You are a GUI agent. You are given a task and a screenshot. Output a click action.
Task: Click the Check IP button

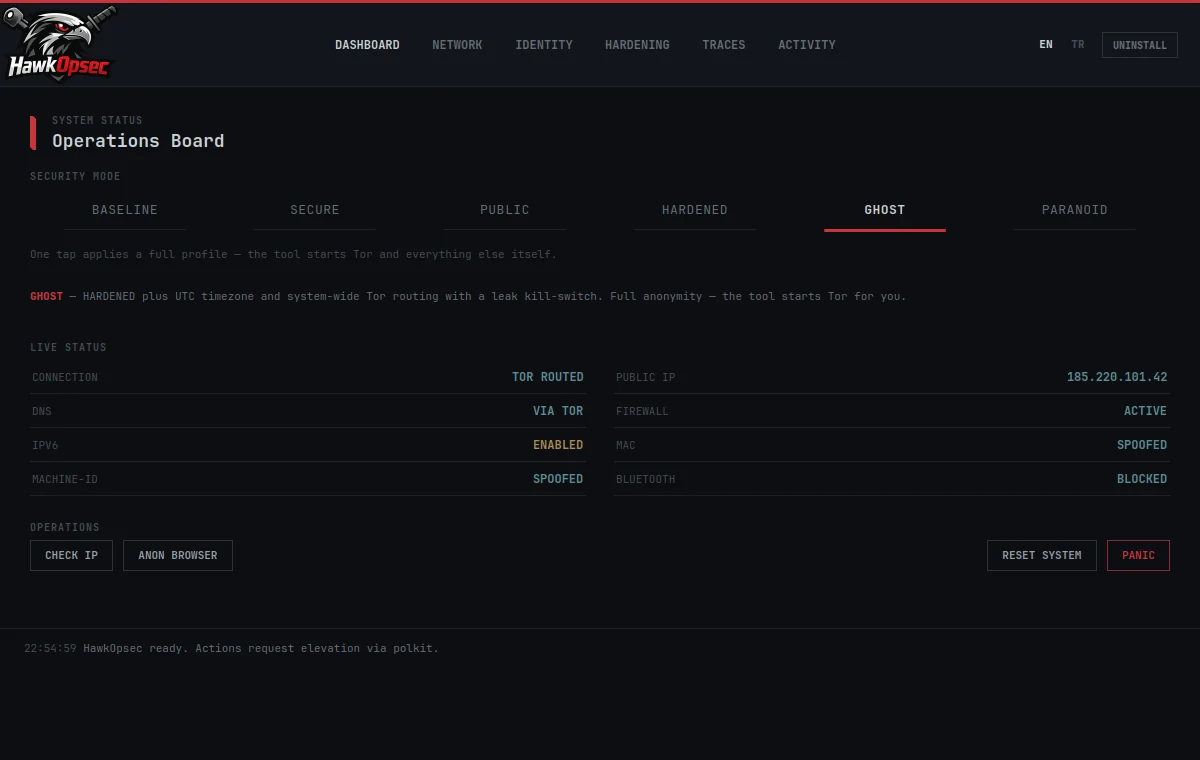pyautogui.click(x=71, y=555)
